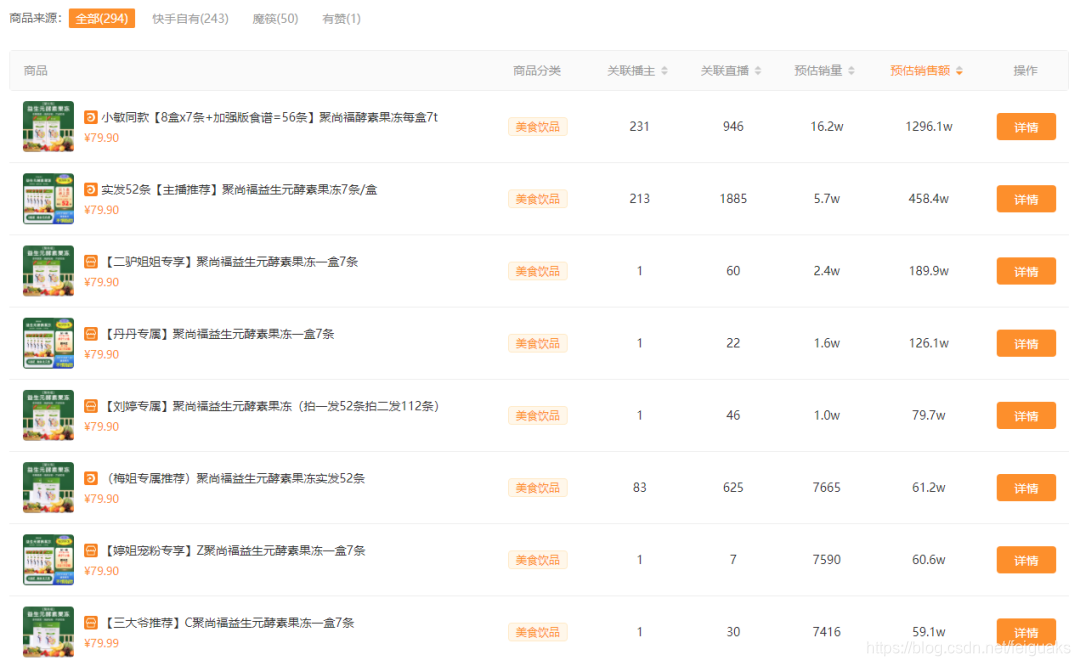Click 美食饮品 tag in 婷姐宠粉专享 row
Screen dimensions: 1080x666
[537, 560]
